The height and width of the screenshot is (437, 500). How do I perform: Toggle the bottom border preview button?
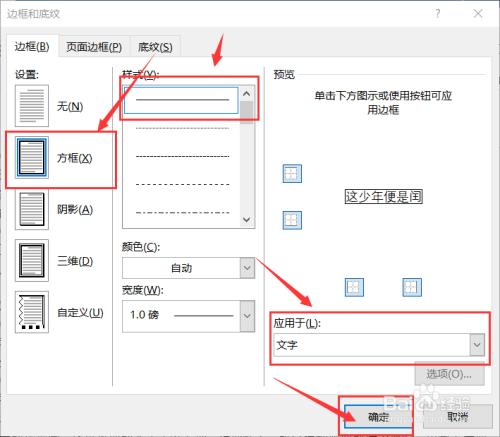point(292,220)
